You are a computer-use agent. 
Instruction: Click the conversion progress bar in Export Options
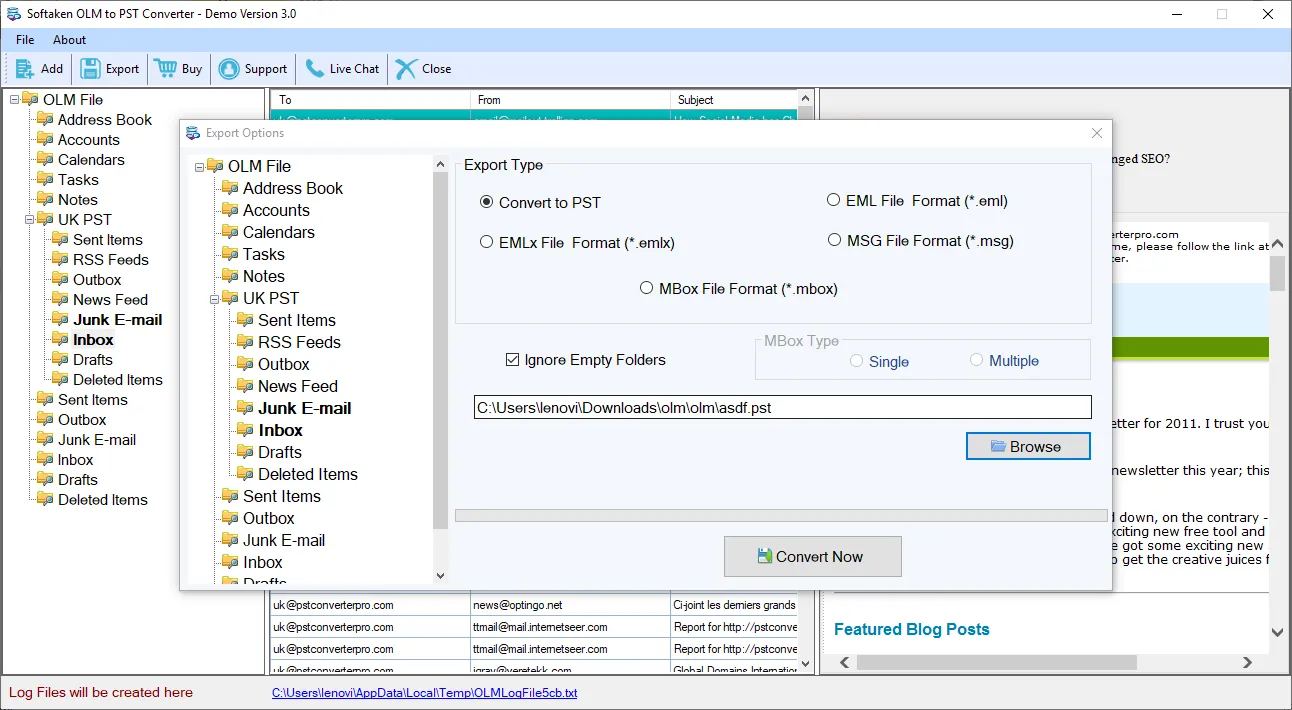(782, 515)
